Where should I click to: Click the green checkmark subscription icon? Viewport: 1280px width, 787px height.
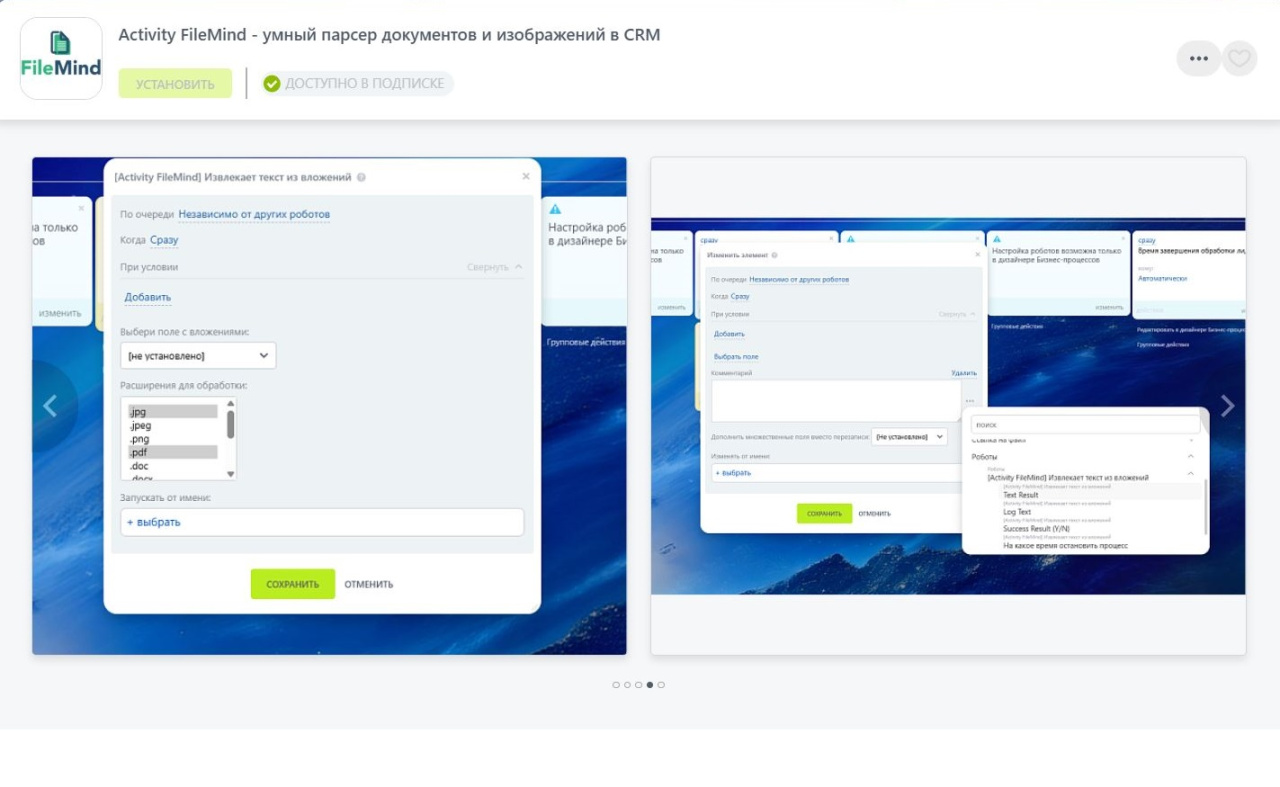[x=271, y=84]
